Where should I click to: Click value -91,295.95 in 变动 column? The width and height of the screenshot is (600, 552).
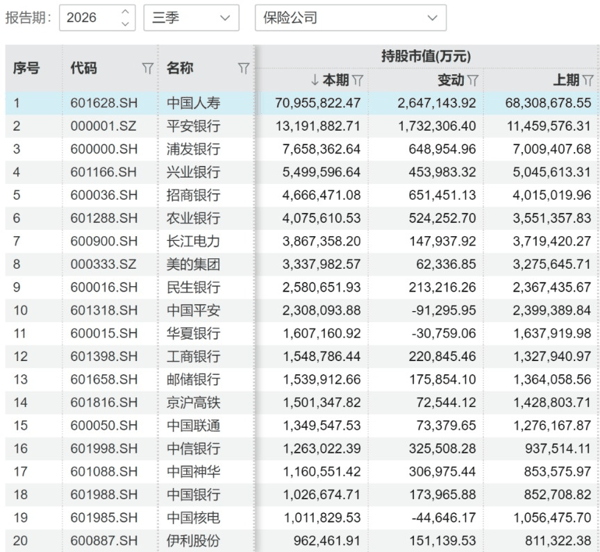[443, 310]
